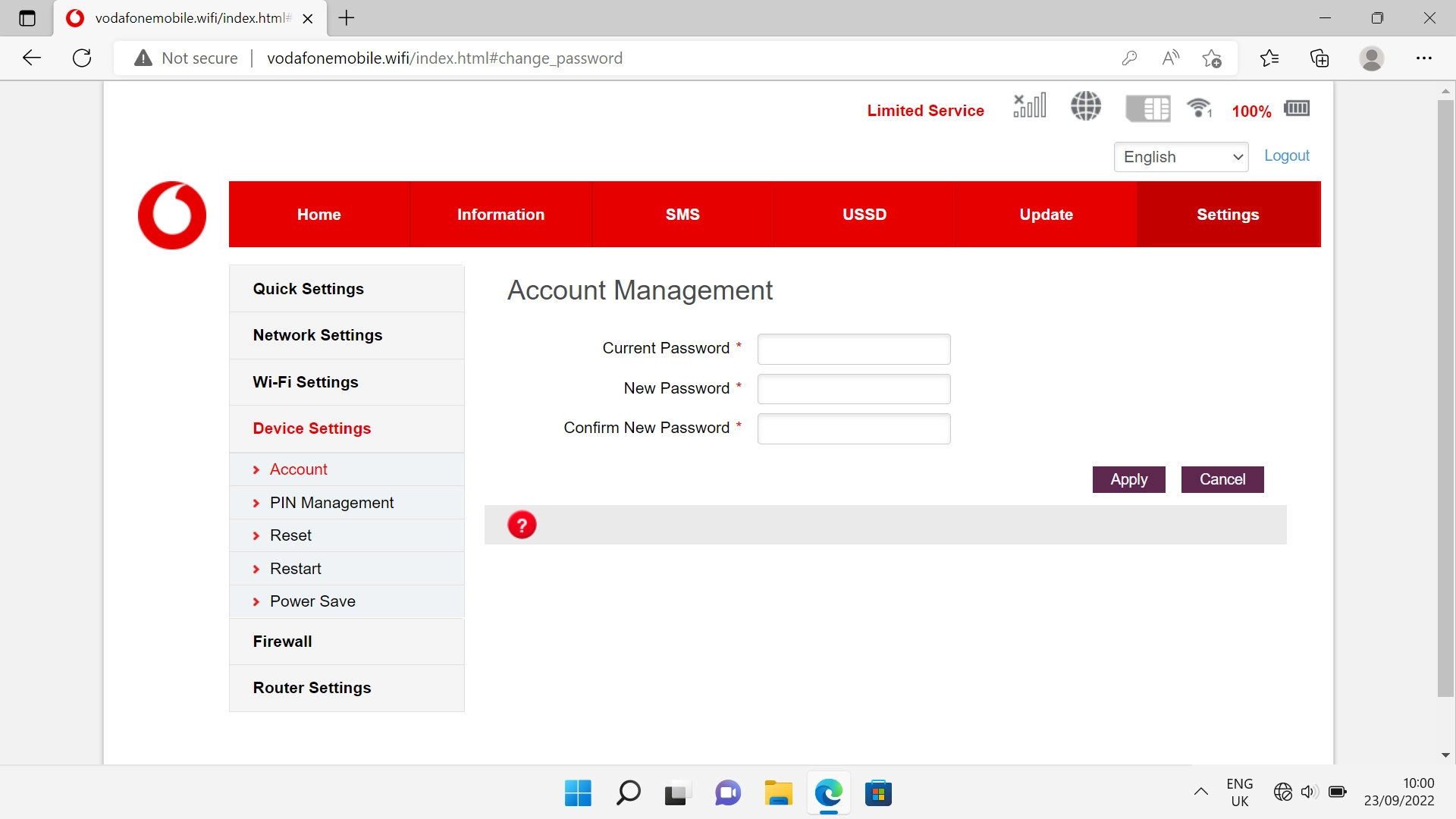The width and height of the screenshot is (1456, 819).
Task: Click the globe network status icon
Action: point(1086,106)
